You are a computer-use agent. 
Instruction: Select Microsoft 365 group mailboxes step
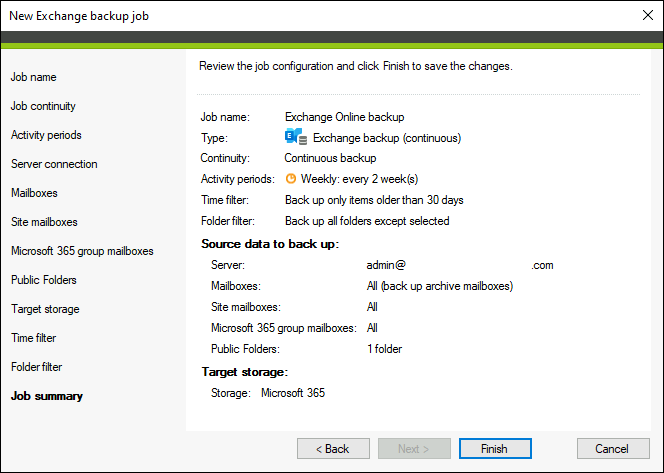pos(82,251)
